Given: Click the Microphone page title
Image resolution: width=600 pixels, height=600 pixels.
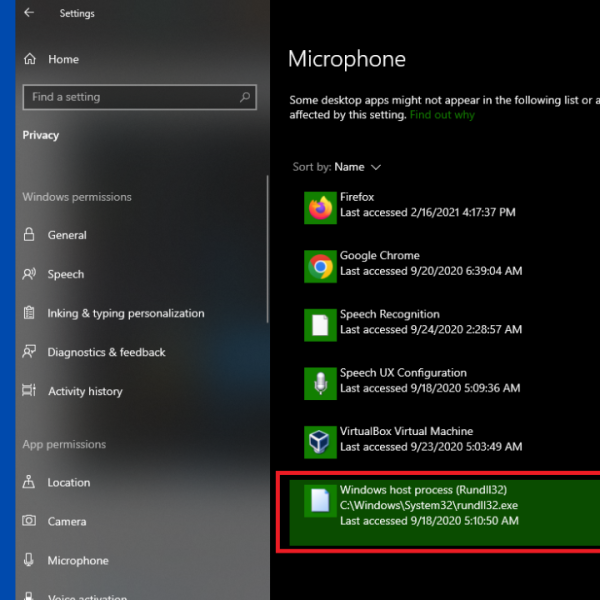Looking at the screenshot, I should pyautogui.click(x=347, y=59).
